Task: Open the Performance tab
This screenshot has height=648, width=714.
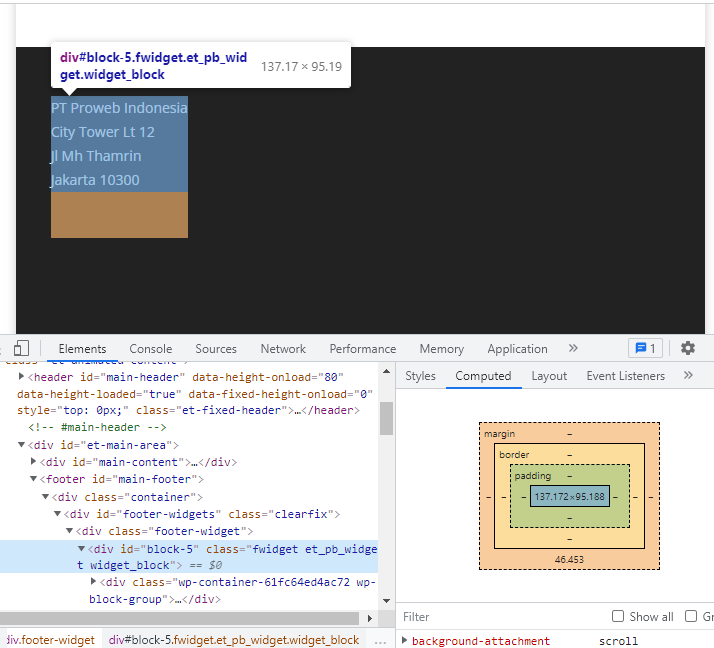Action: 362,349
